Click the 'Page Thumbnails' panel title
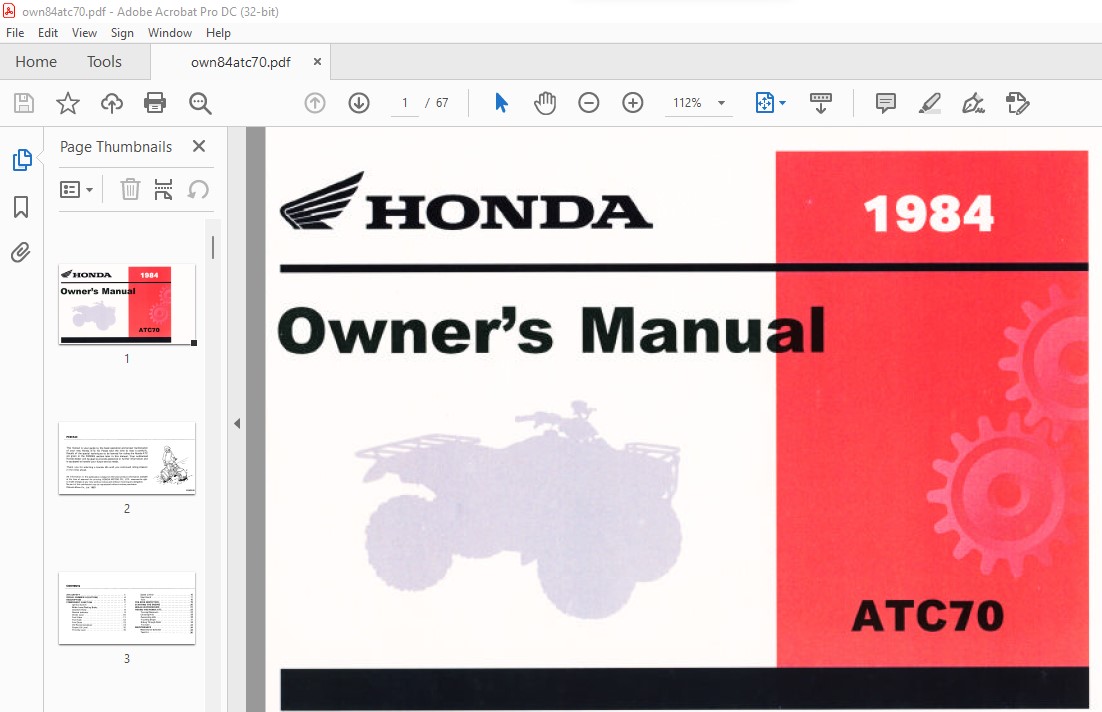1102x712 pixels. point(116,147)
